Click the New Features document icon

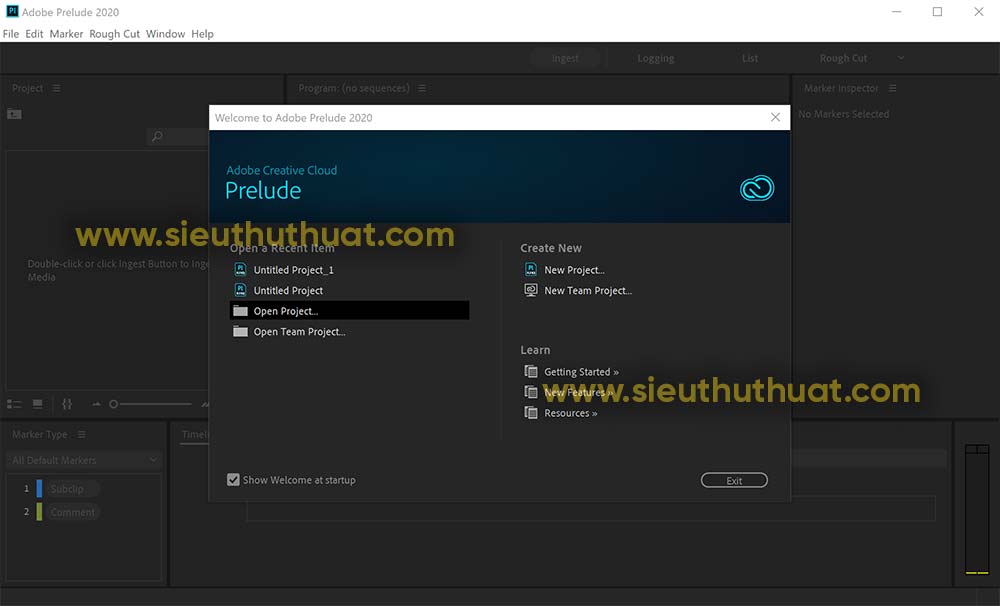click(x=531, y=392)
